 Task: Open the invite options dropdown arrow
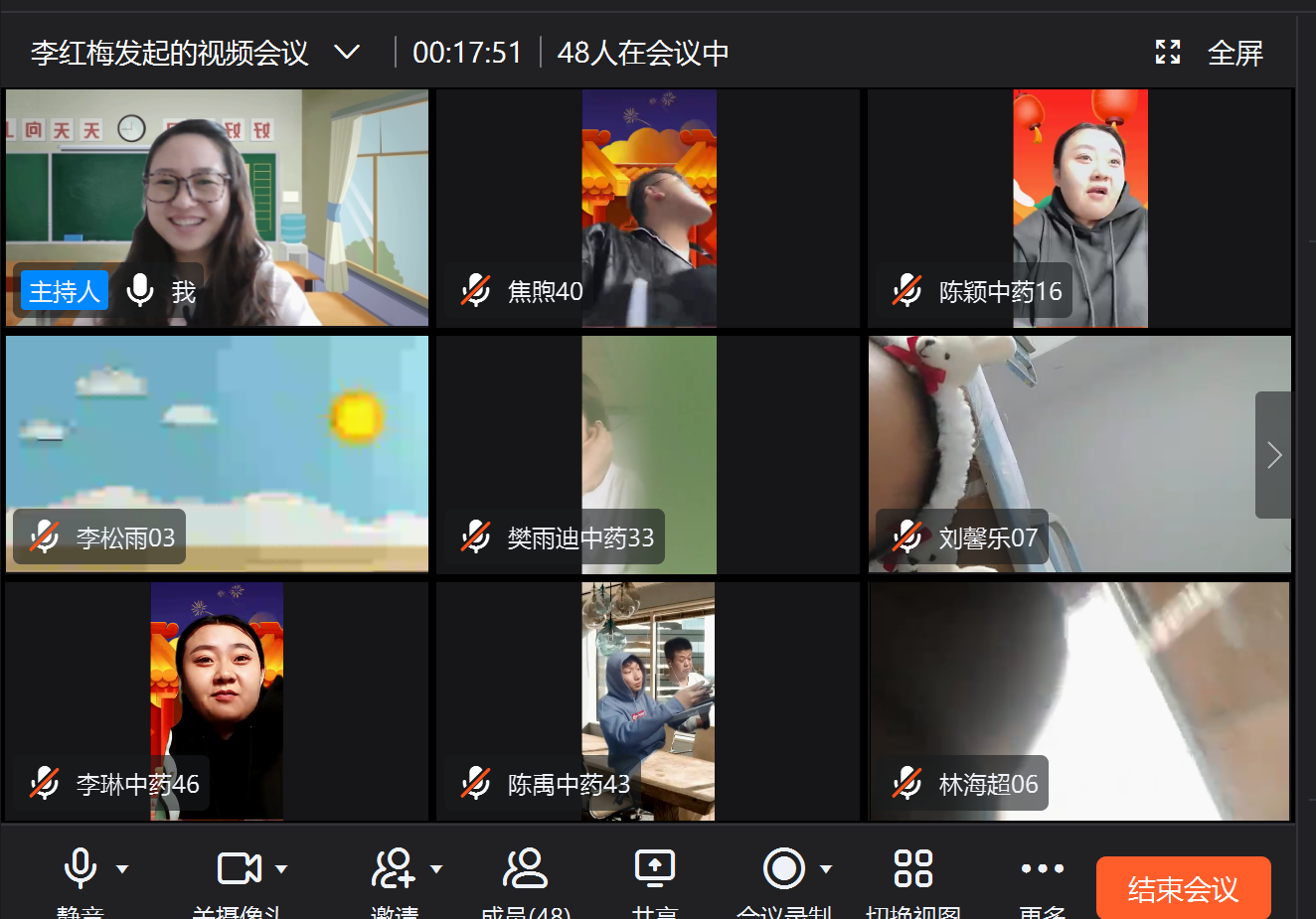(436, 869)
